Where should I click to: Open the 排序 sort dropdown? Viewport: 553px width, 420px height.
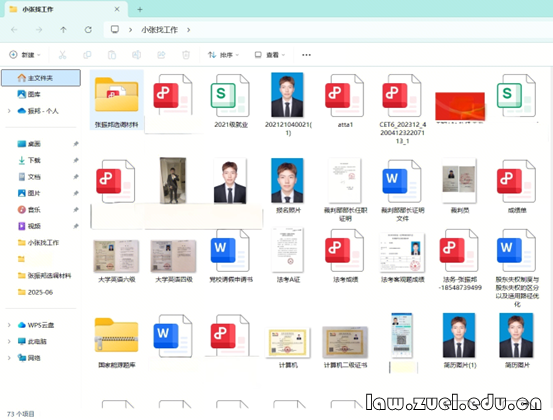click(223, 55)
